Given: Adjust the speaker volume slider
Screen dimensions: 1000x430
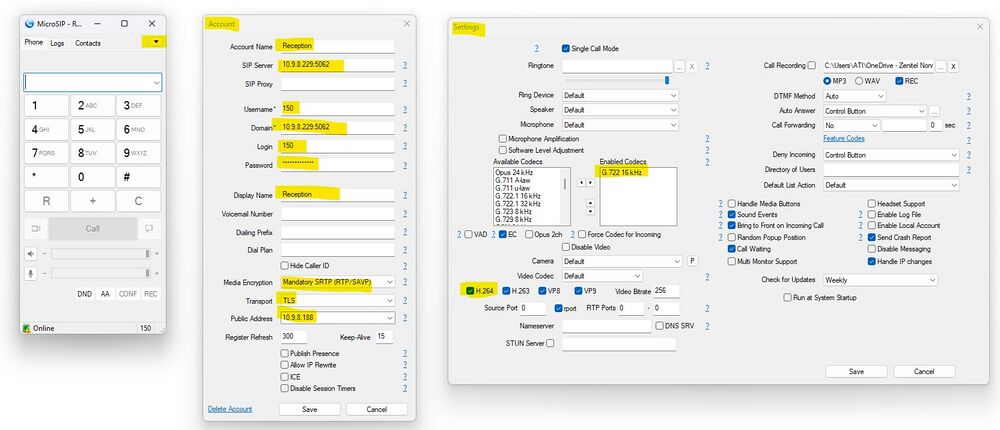Looking at the screenshot, I should click(101, 254).
